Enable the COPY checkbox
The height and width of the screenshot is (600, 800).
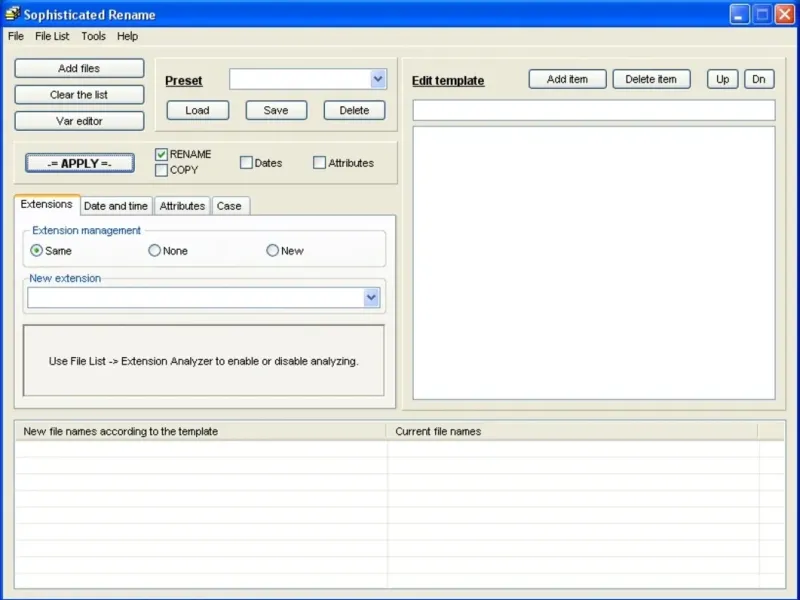pos(161,170)
